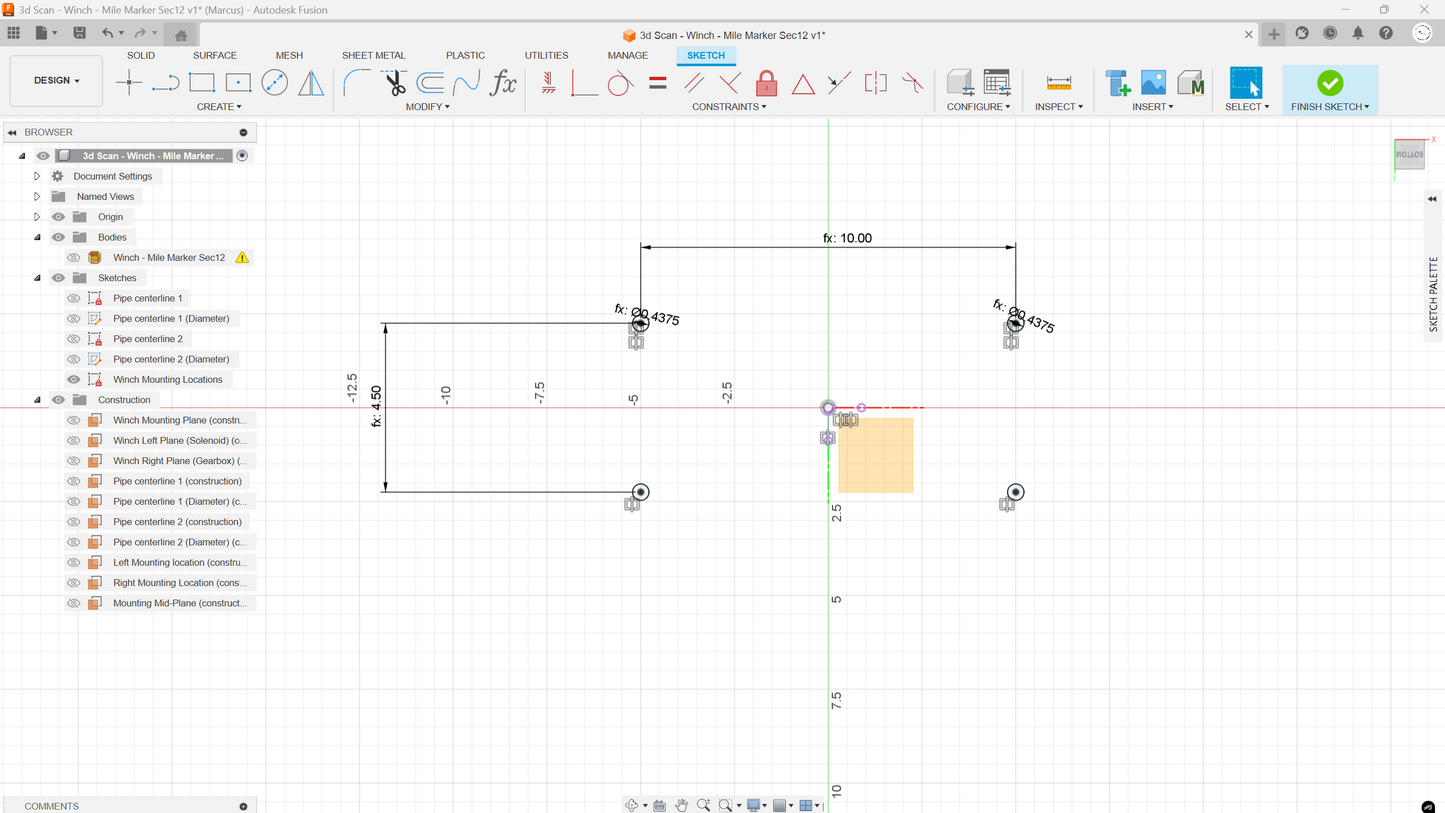Open the UTILITIES tab
Viewport: 1445px width, 813px height.
click(546, 55)
